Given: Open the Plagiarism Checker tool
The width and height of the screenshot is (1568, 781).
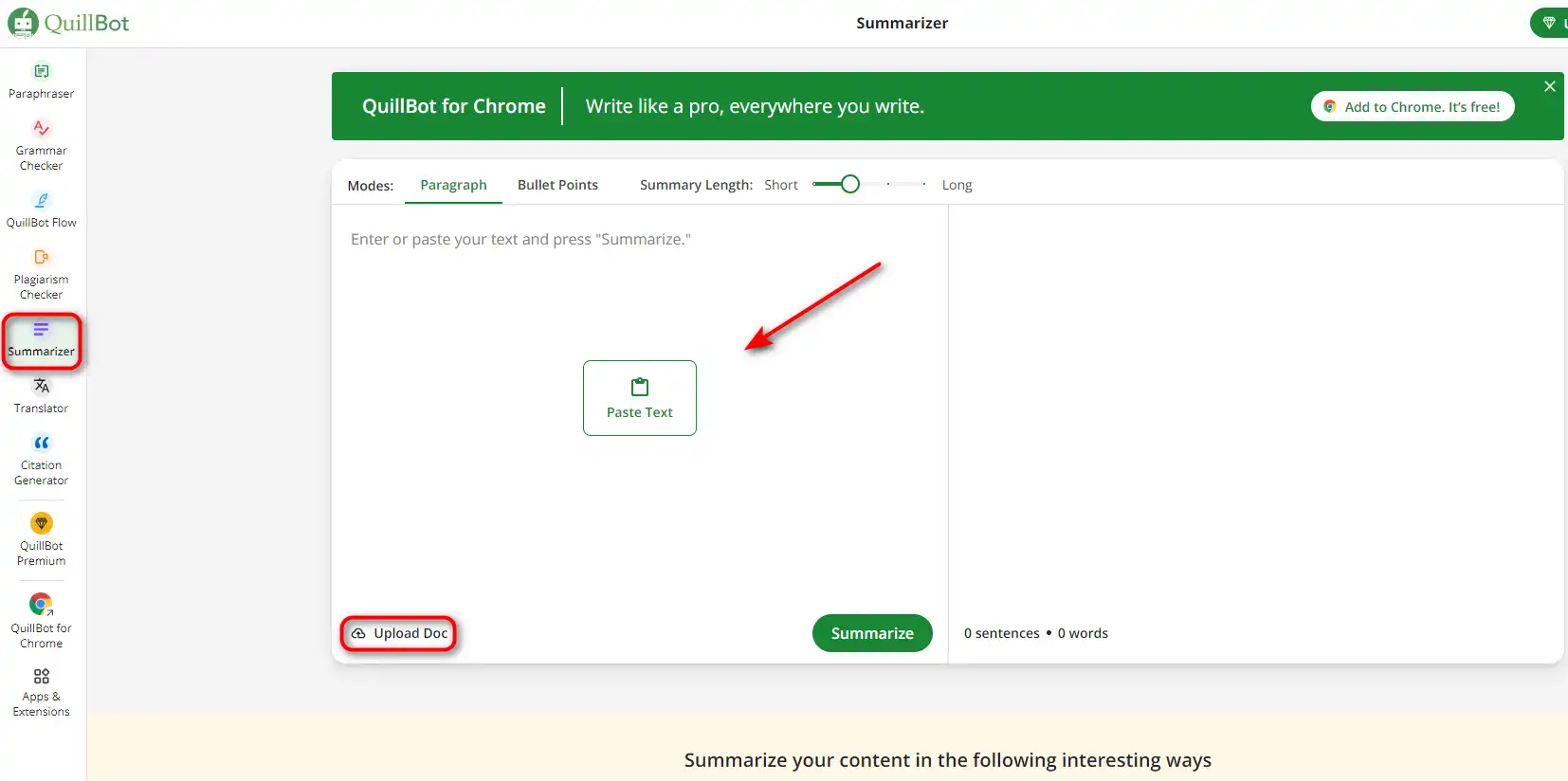Looking at the screenshot, I should [41, 274].
